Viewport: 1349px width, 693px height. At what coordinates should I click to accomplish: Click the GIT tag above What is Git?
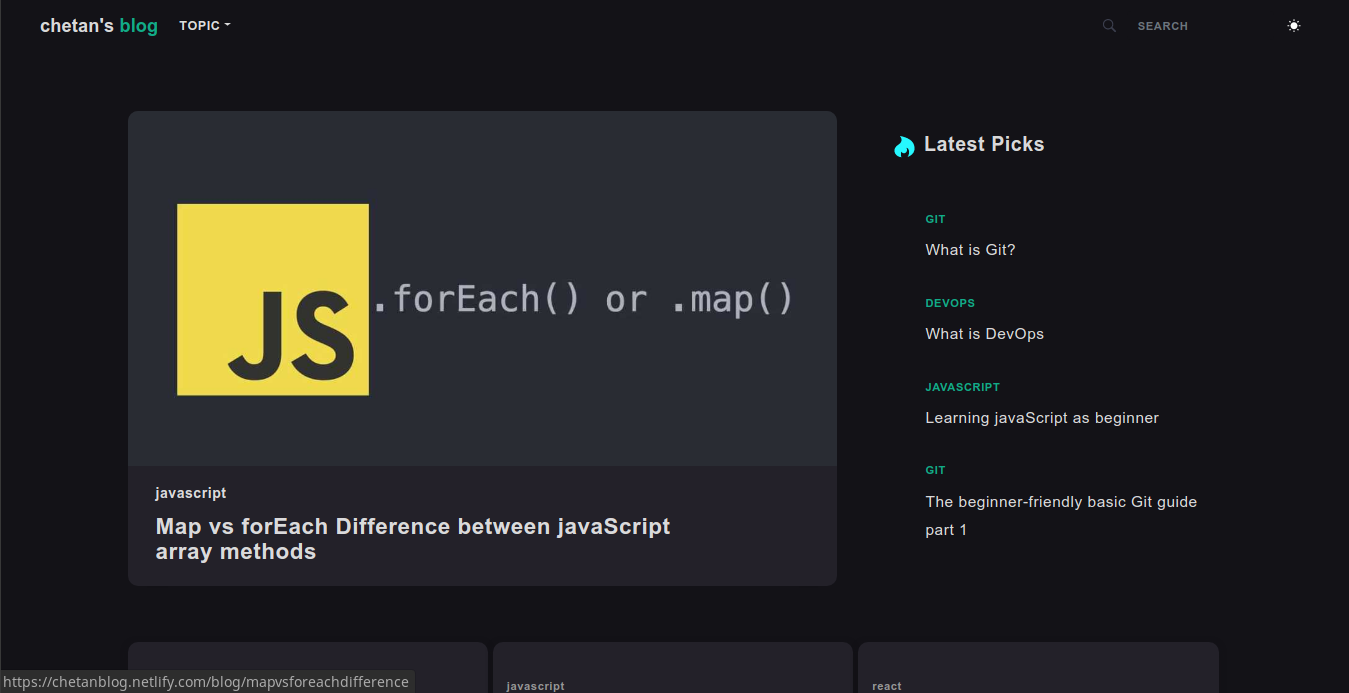[934, 219]
